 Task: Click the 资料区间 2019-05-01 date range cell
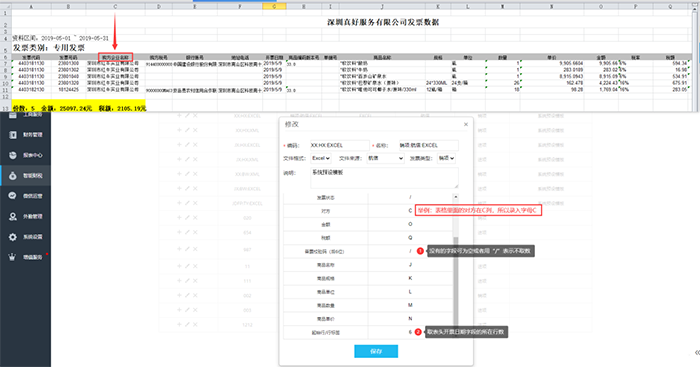(x=60, y=38)
